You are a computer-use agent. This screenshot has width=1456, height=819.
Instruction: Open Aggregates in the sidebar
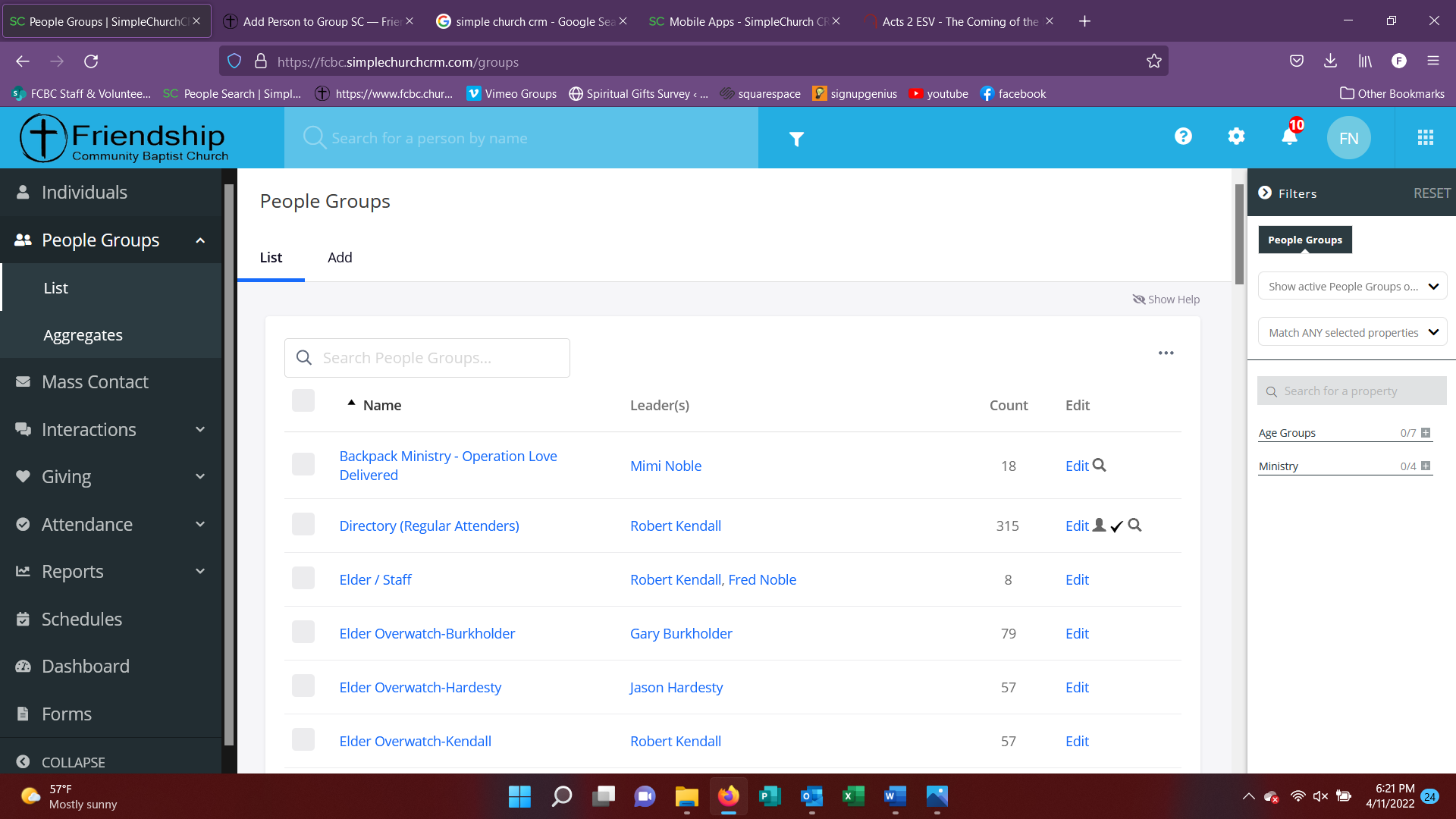83,334
